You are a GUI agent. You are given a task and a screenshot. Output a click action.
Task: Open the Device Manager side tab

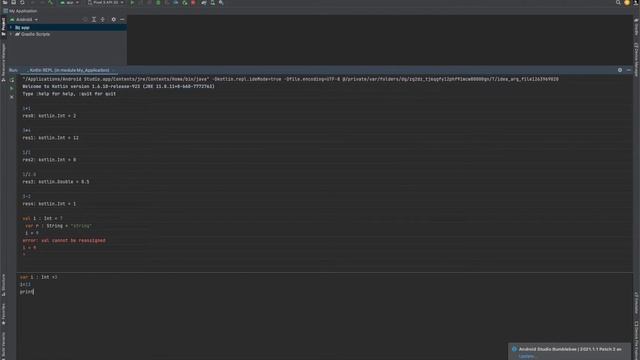click(x=636, y=60)
